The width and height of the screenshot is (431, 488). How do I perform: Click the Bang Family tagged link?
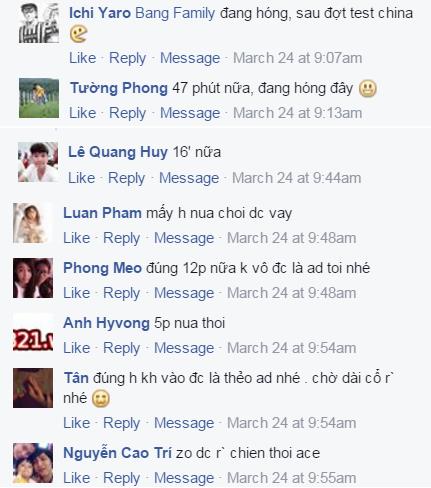(175, 13)
